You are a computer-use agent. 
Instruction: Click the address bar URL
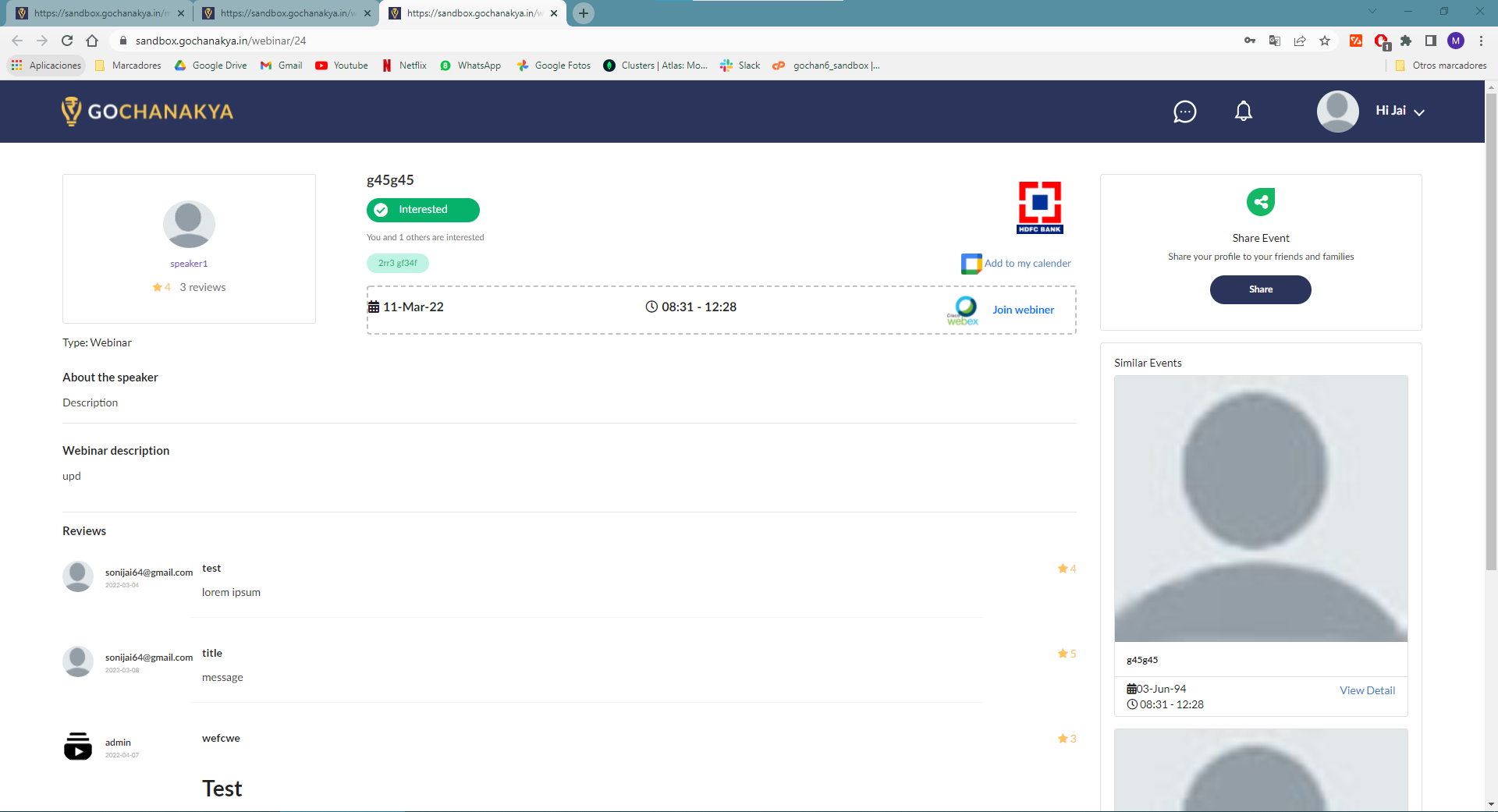(x=221, y=41)
